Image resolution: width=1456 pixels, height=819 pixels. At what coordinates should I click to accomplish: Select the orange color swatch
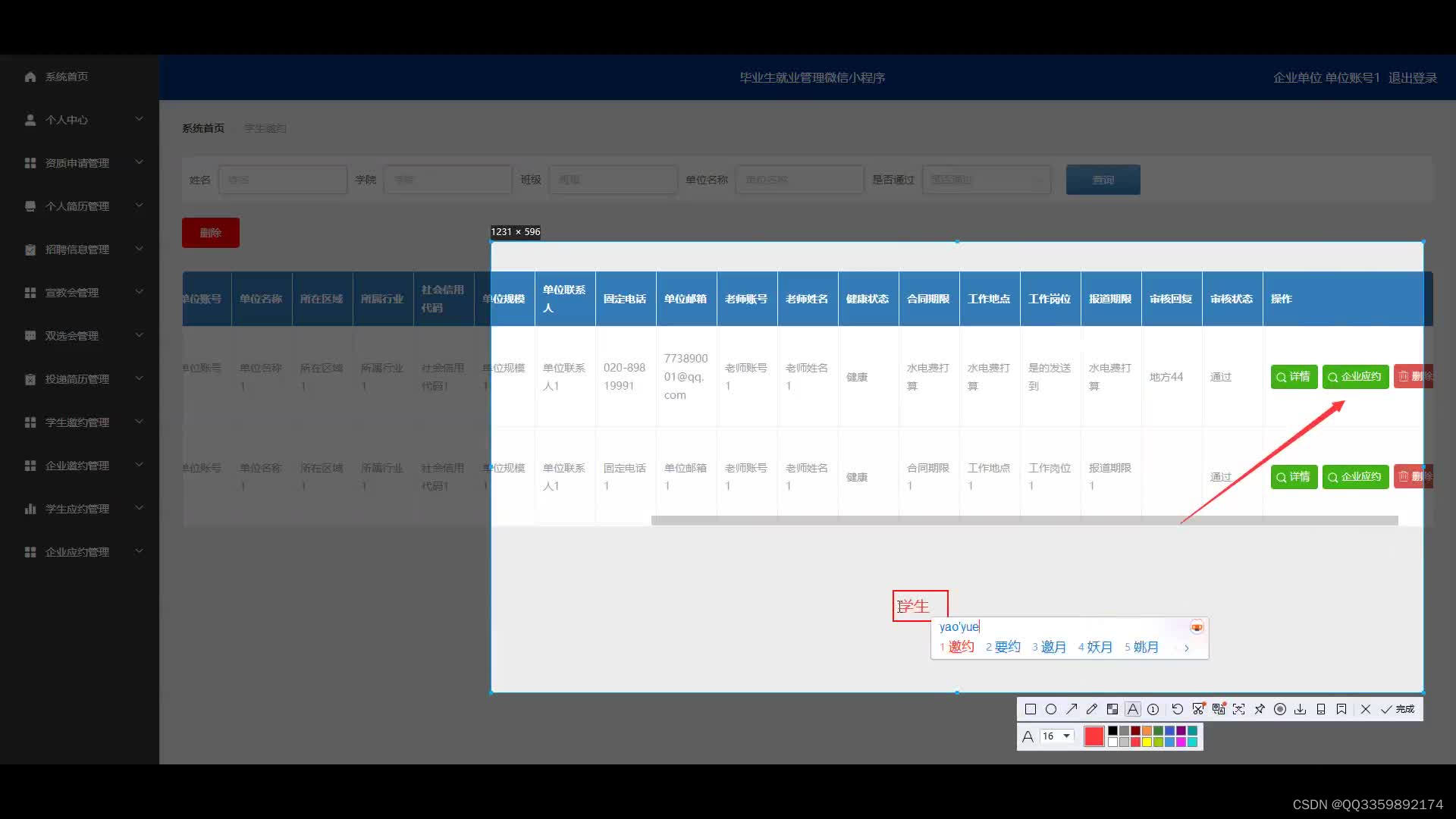[1147, 731]
